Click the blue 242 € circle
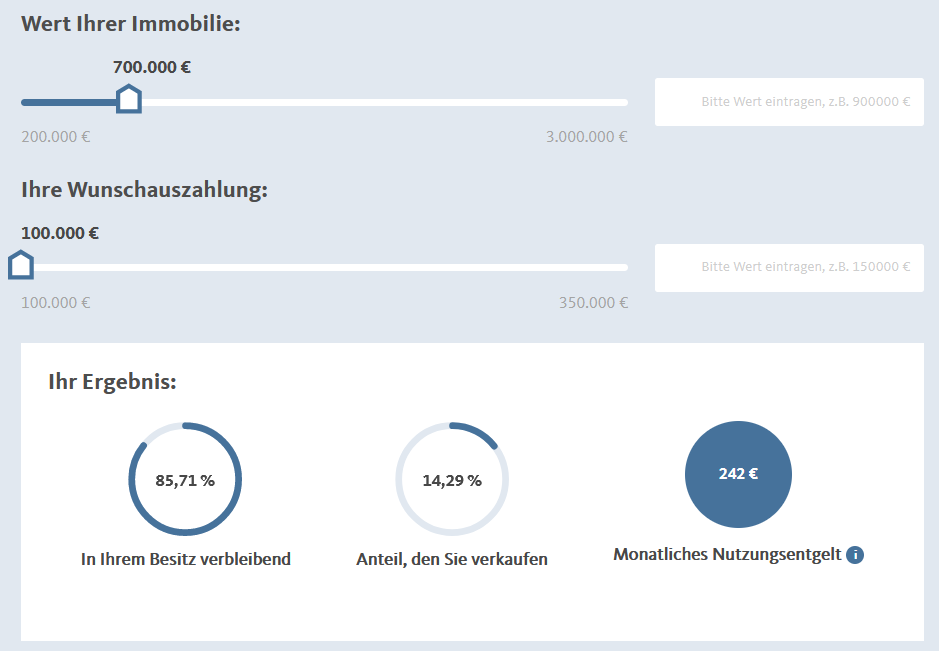The height and width of the screenshot is (651, 939). click(738, 474)
